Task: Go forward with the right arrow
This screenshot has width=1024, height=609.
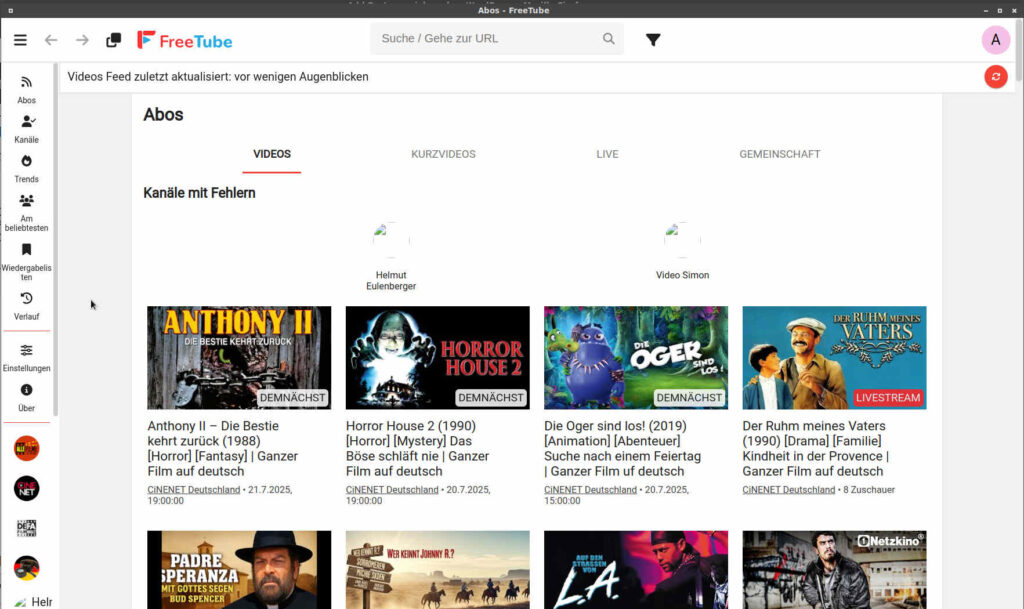Action: [82, 40]
